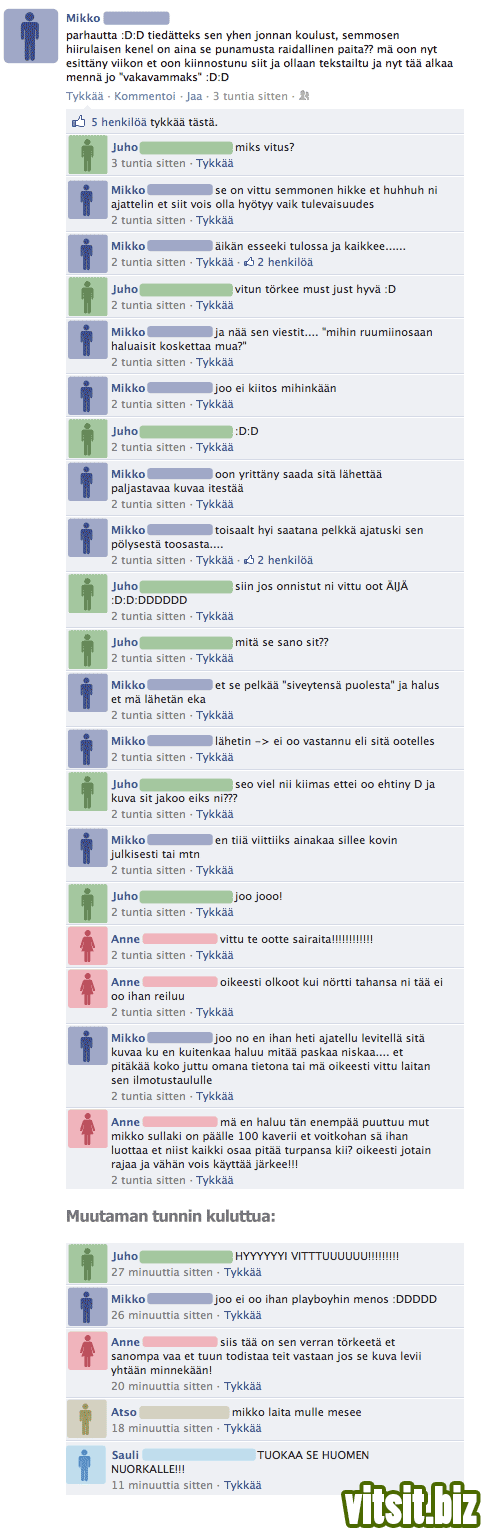Open the '5 henkilöä' likers list
This screenshot has width=481, height=1530.
(x=119, y=122)
